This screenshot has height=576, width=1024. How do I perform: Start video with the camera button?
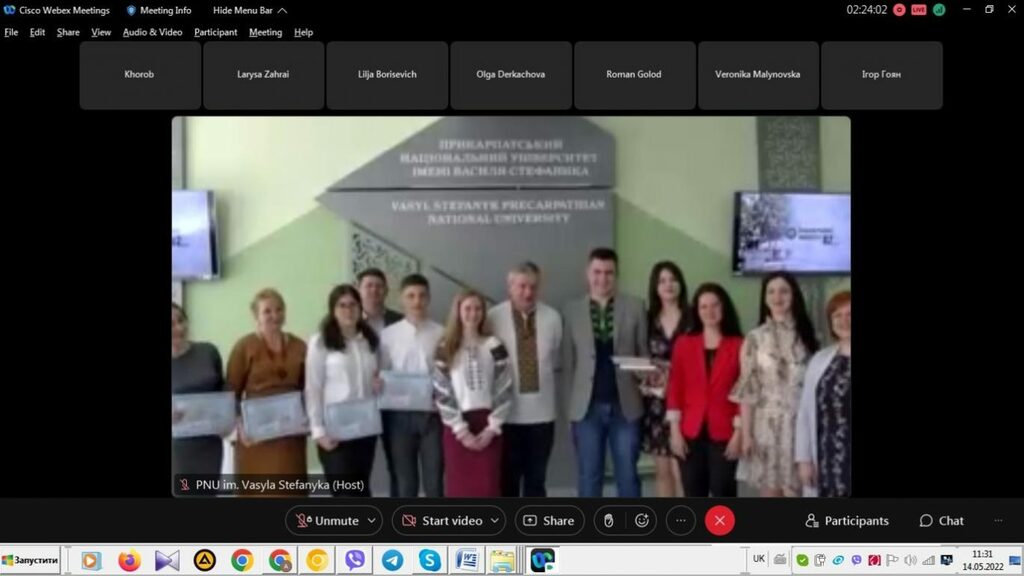click(x=441, y=520)
